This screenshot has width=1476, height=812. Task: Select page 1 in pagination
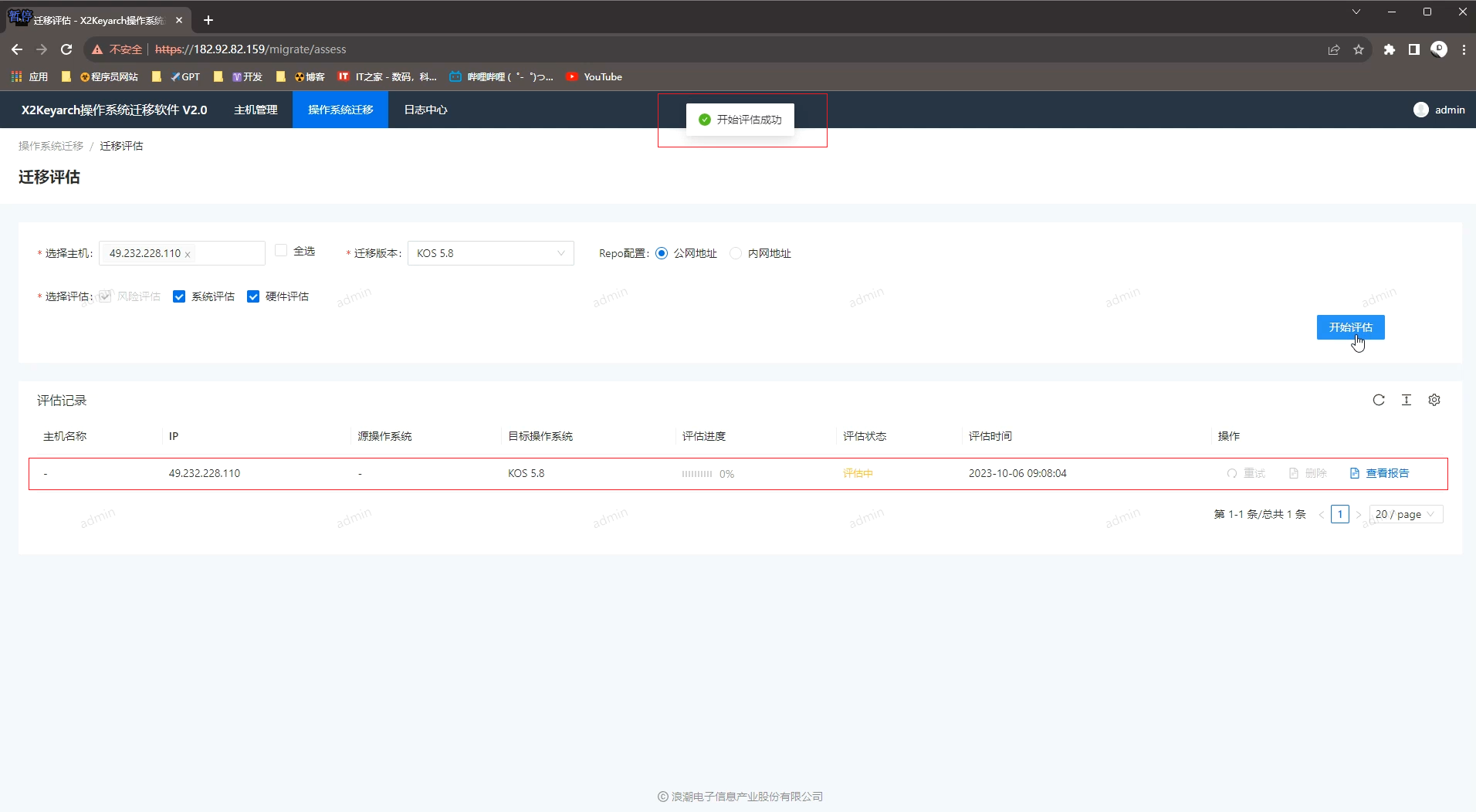click(1340, 514)
